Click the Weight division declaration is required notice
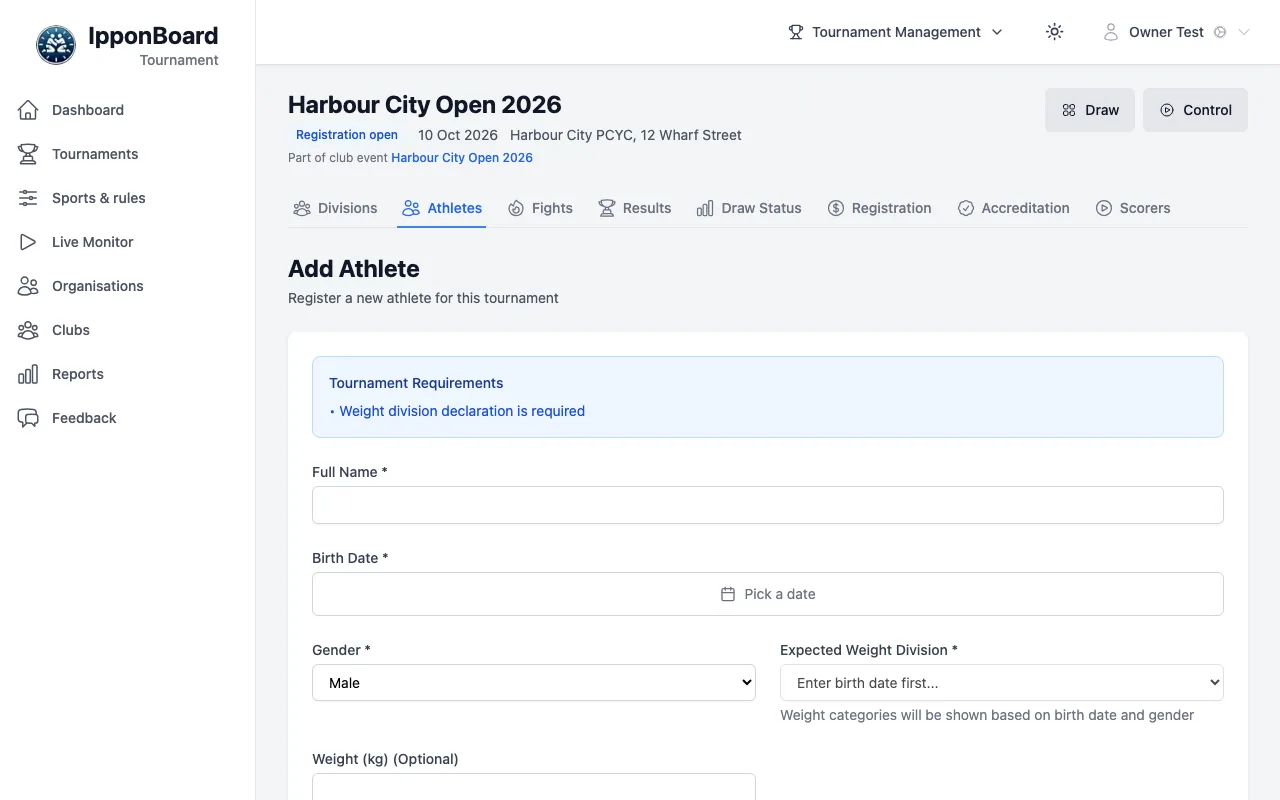This screenshot has height=800, width=1280. (462, 411)
